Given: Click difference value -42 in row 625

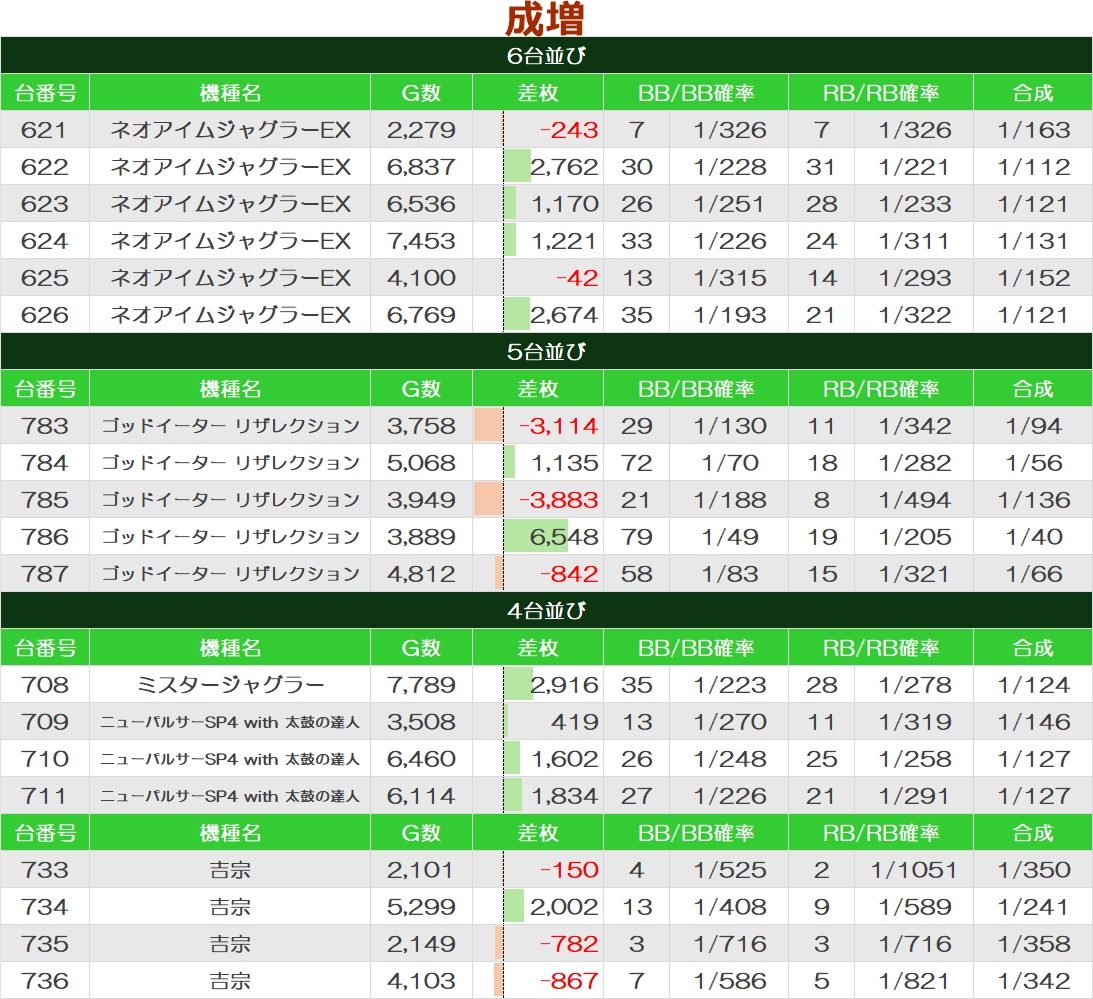Looking at the screenshot, I should (x=577, y=277).
